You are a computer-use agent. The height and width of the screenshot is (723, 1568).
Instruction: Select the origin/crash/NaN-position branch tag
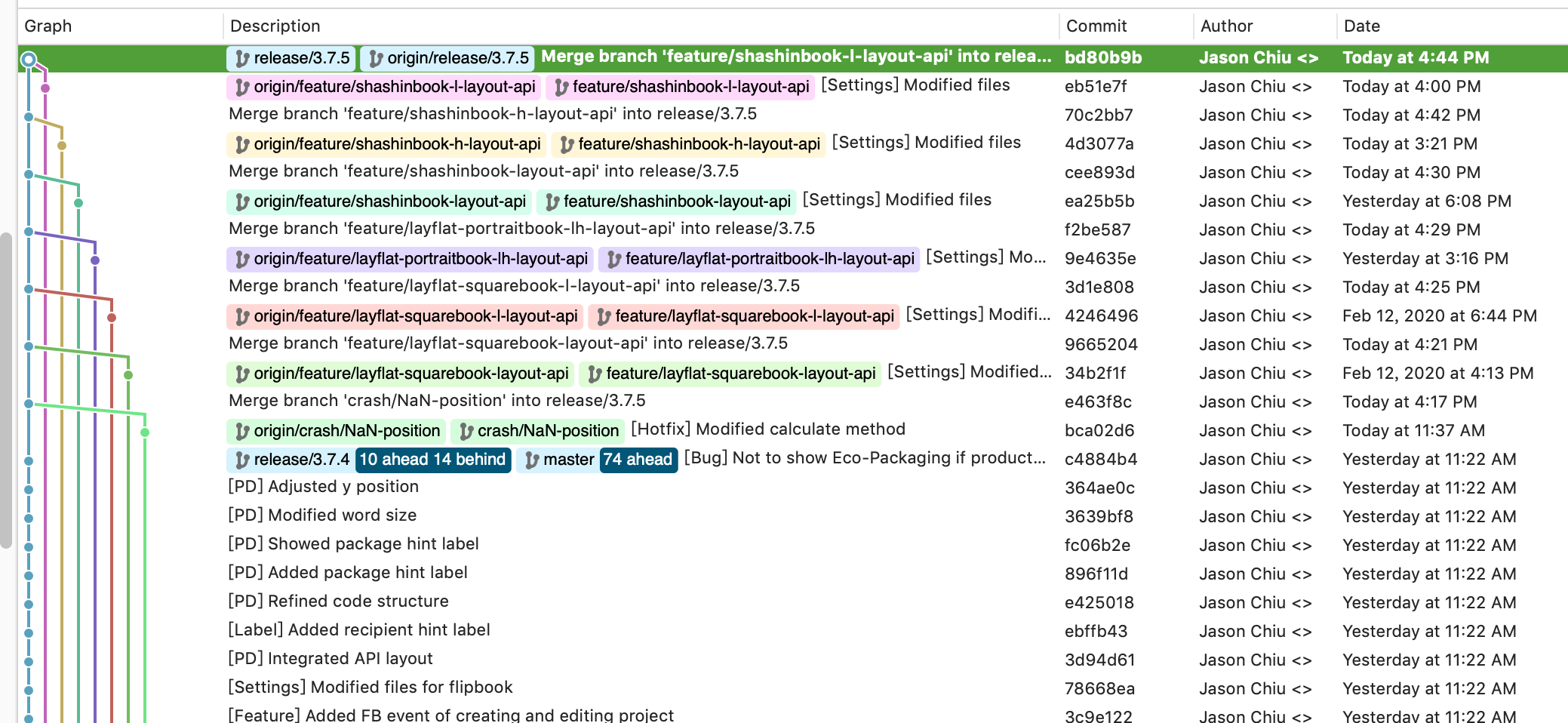coord(337,431)
